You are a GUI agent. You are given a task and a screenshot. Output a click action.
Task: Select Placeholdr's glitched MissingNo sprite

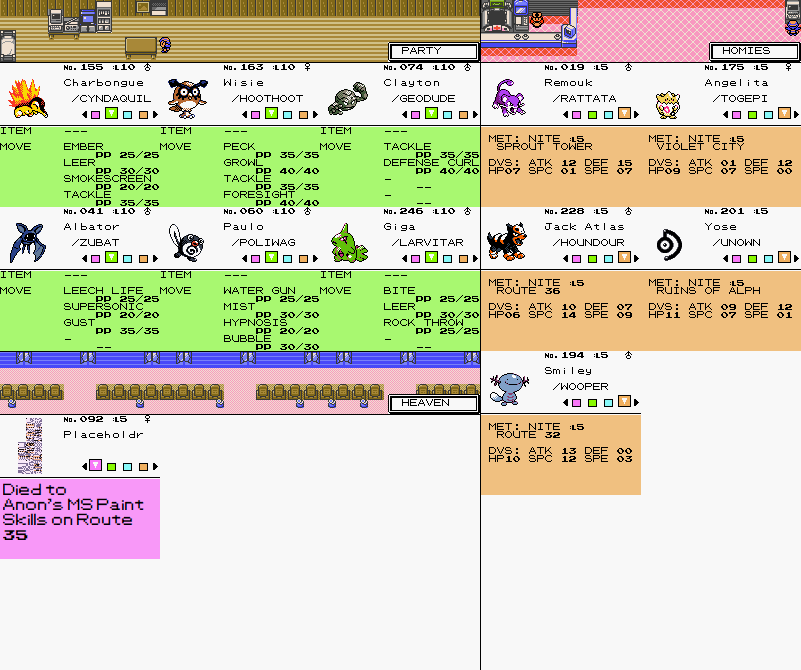point(31,445)
